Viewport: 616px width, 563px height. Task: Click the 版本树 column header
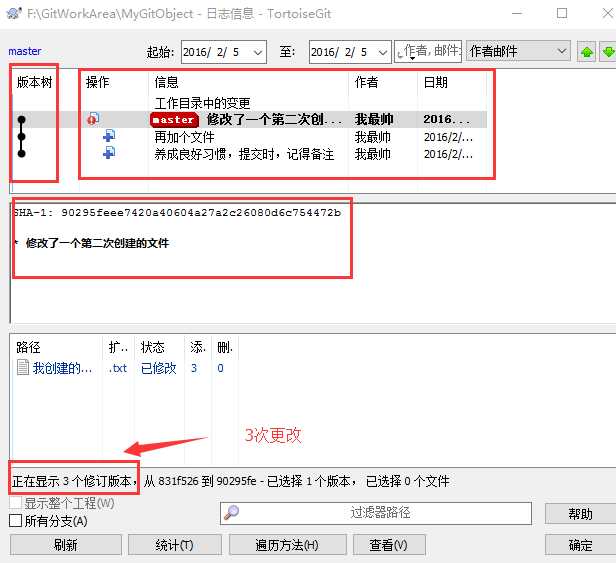tap(35, 82)
